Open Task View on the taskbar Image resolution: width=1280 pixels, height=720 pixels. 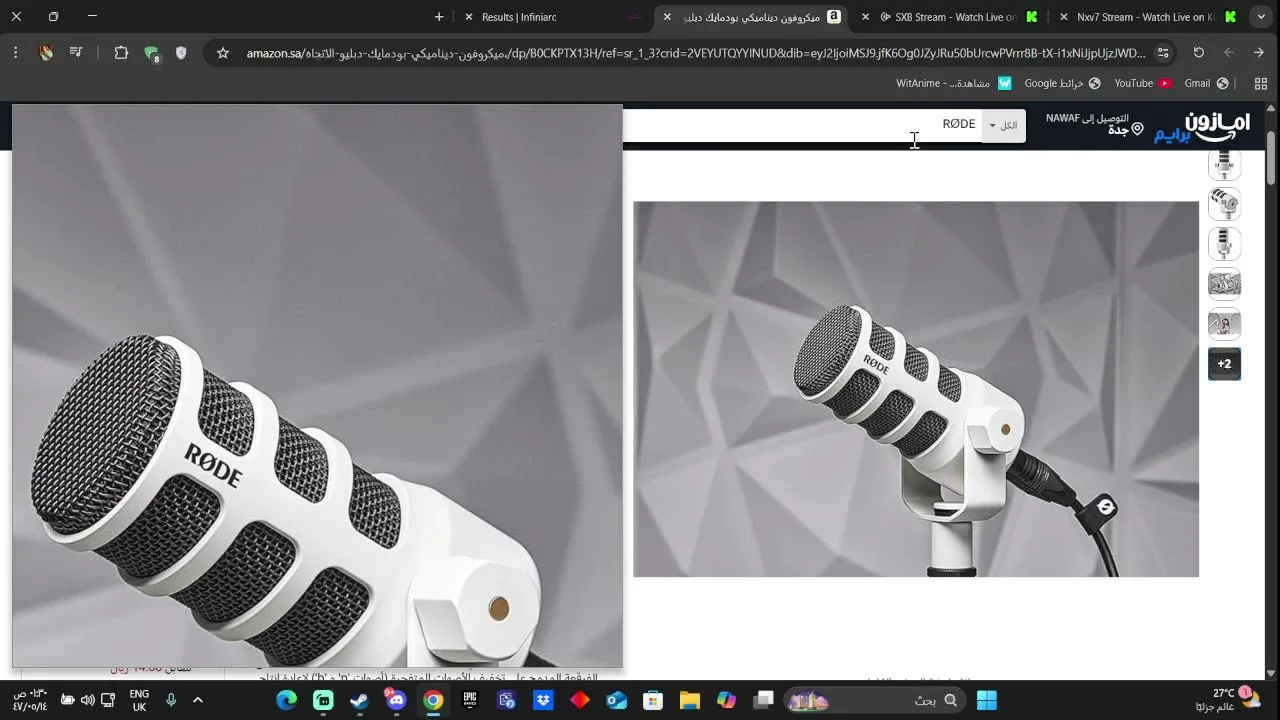tap(764, 700)
